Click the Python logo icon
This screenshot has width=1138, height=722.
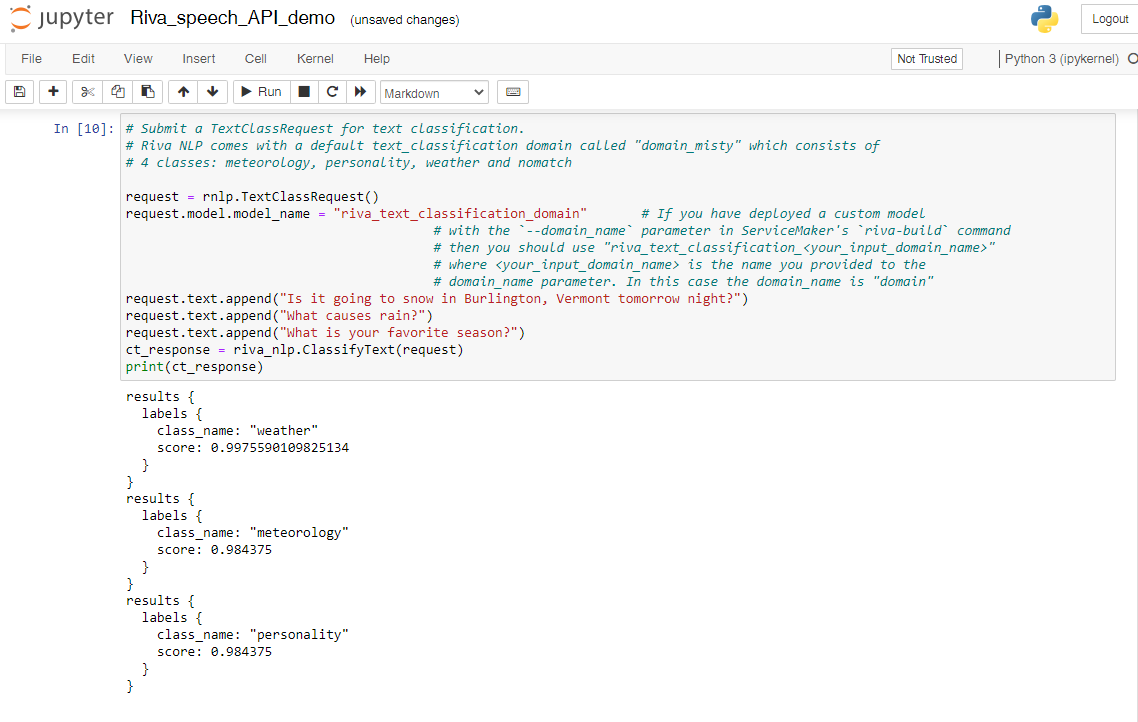click(1044, 19)
